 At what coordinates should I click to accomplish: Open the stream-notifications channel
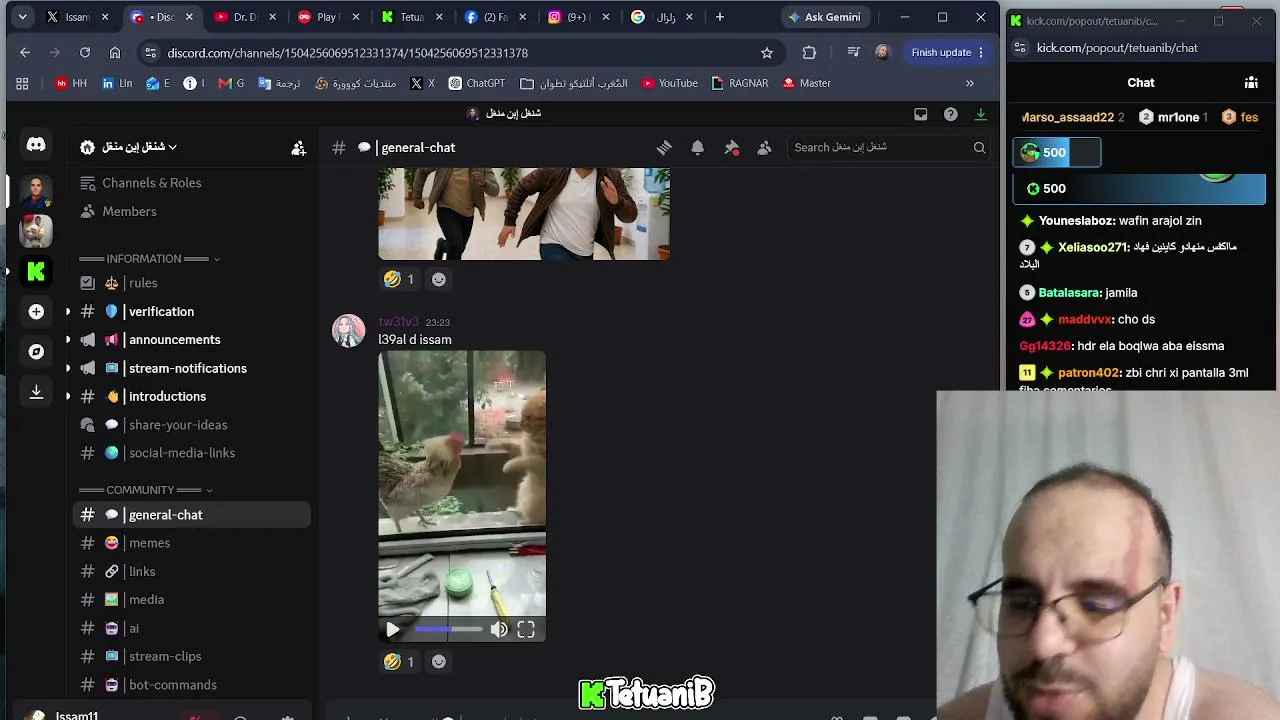[x=192, y=369]
